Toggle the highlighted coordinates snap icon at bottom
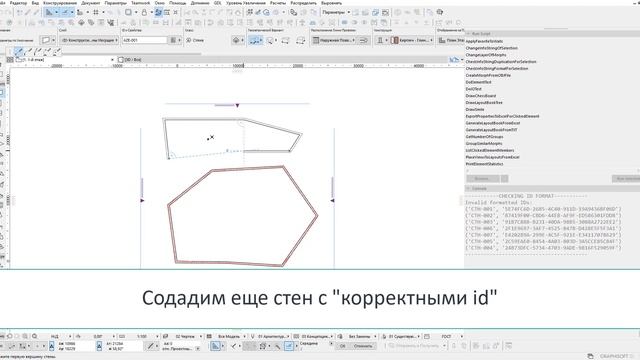This screenshot has height=360, width=640. (x=215, y=346)
